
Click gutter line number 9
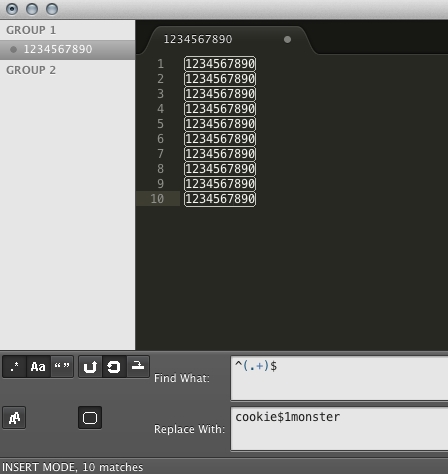(x=161, y=184)
